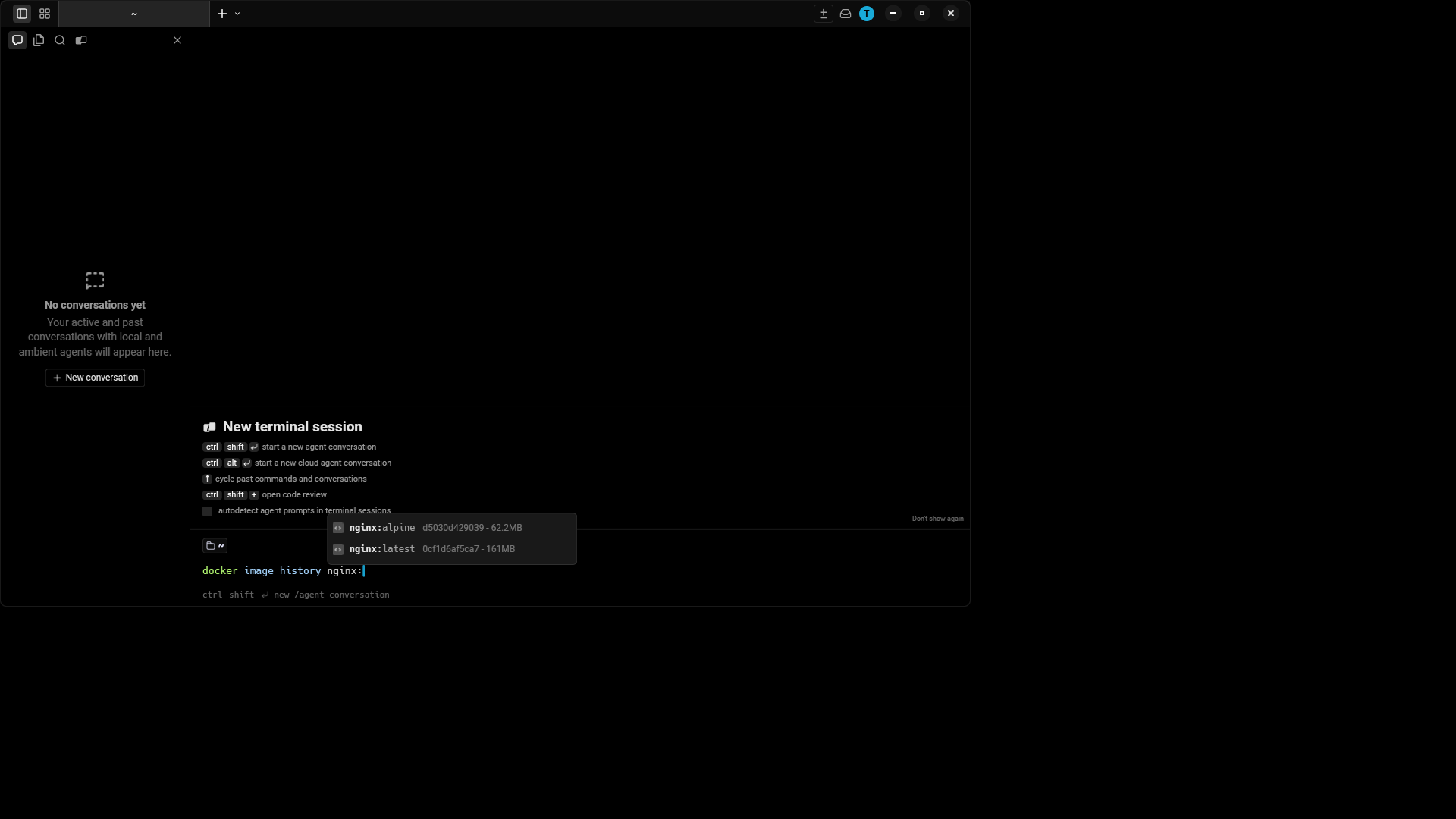Click 'cycle past commands and conversations' hint
The height and width of the screenshot is (819, 1456).
(x=291, y=479)
